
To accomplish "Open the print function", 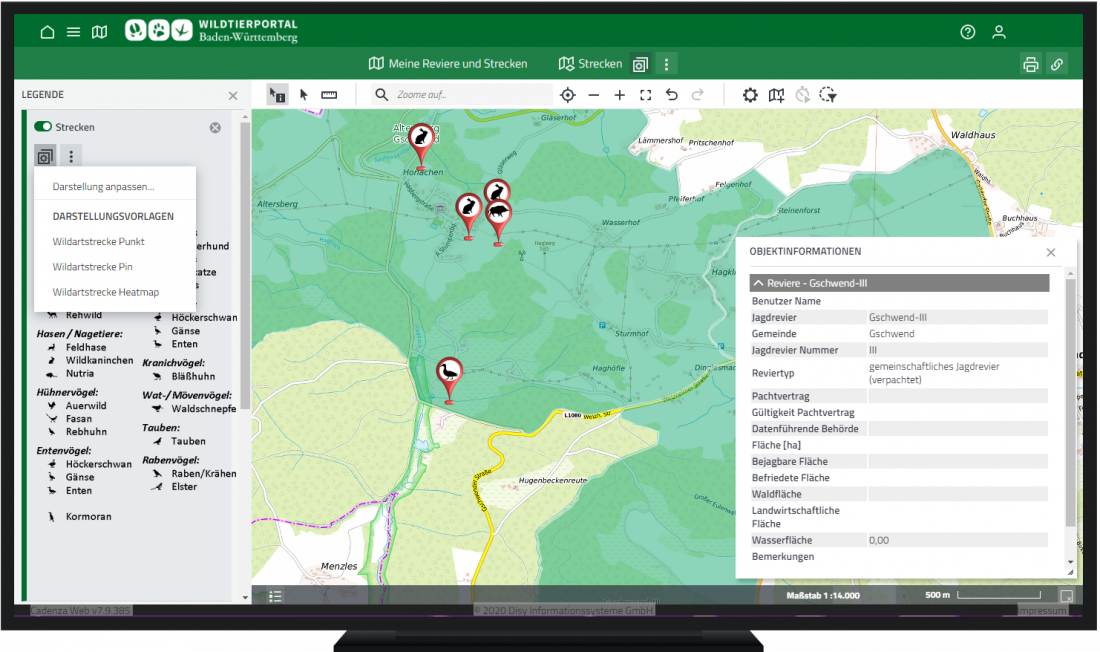I will 1031,63.
